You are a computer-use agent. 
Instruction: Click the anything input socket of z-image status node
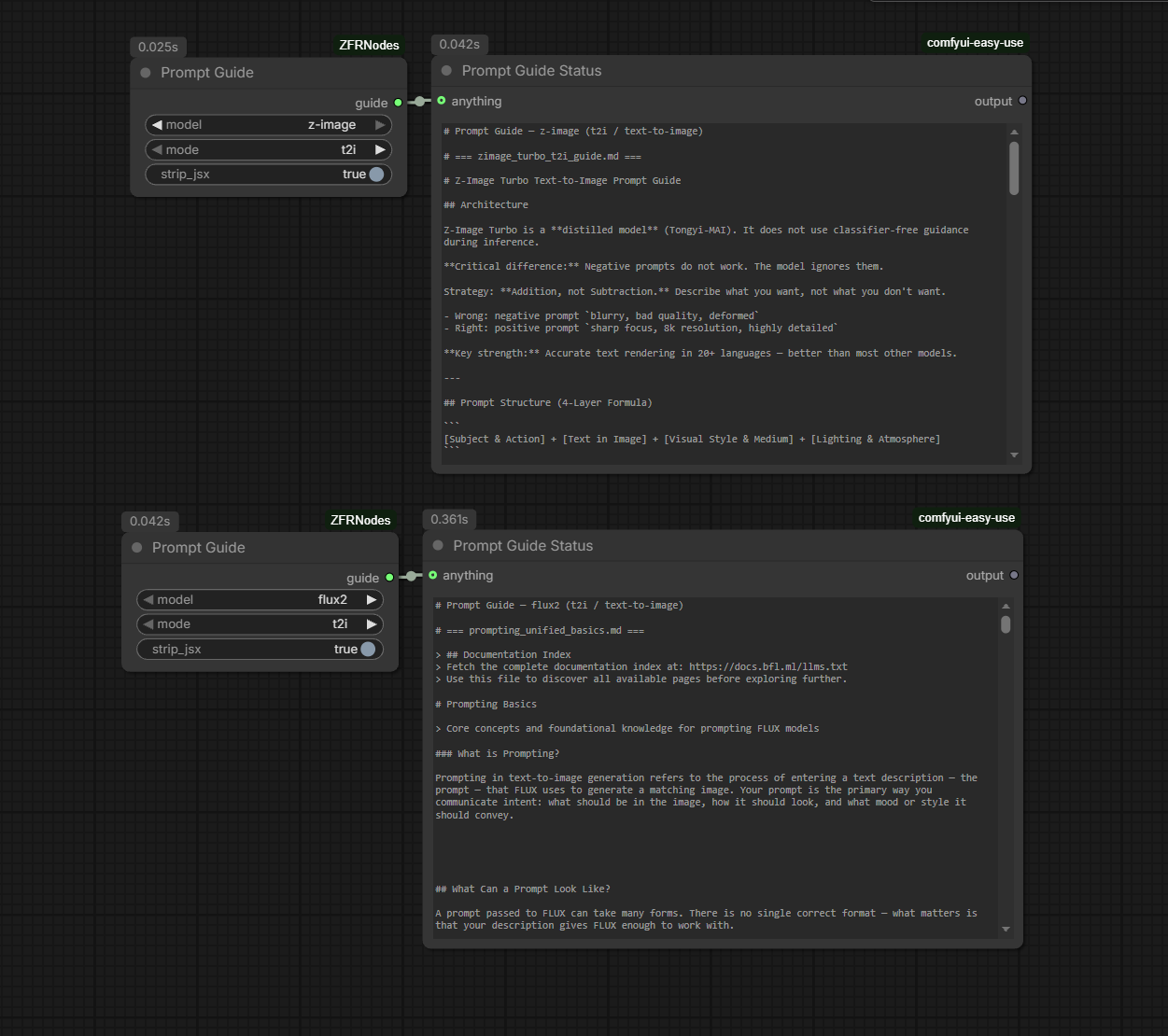tap(442, 101)
